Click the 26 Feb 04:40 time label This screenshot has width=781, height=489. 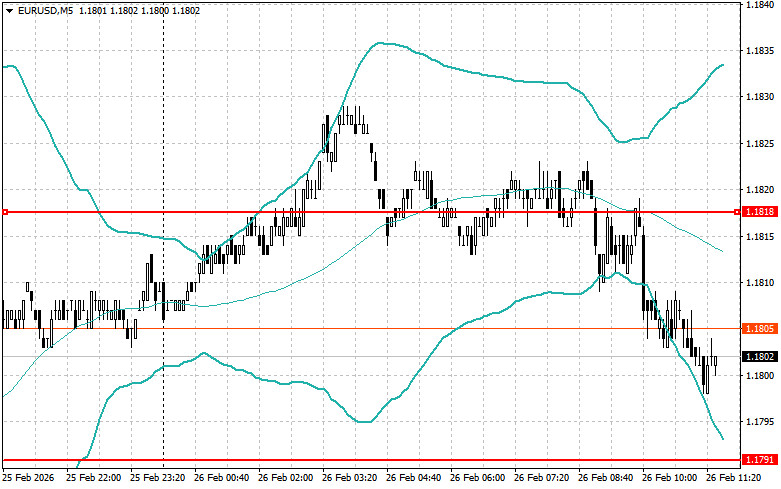pyautogui.click(x=413, y=478)
